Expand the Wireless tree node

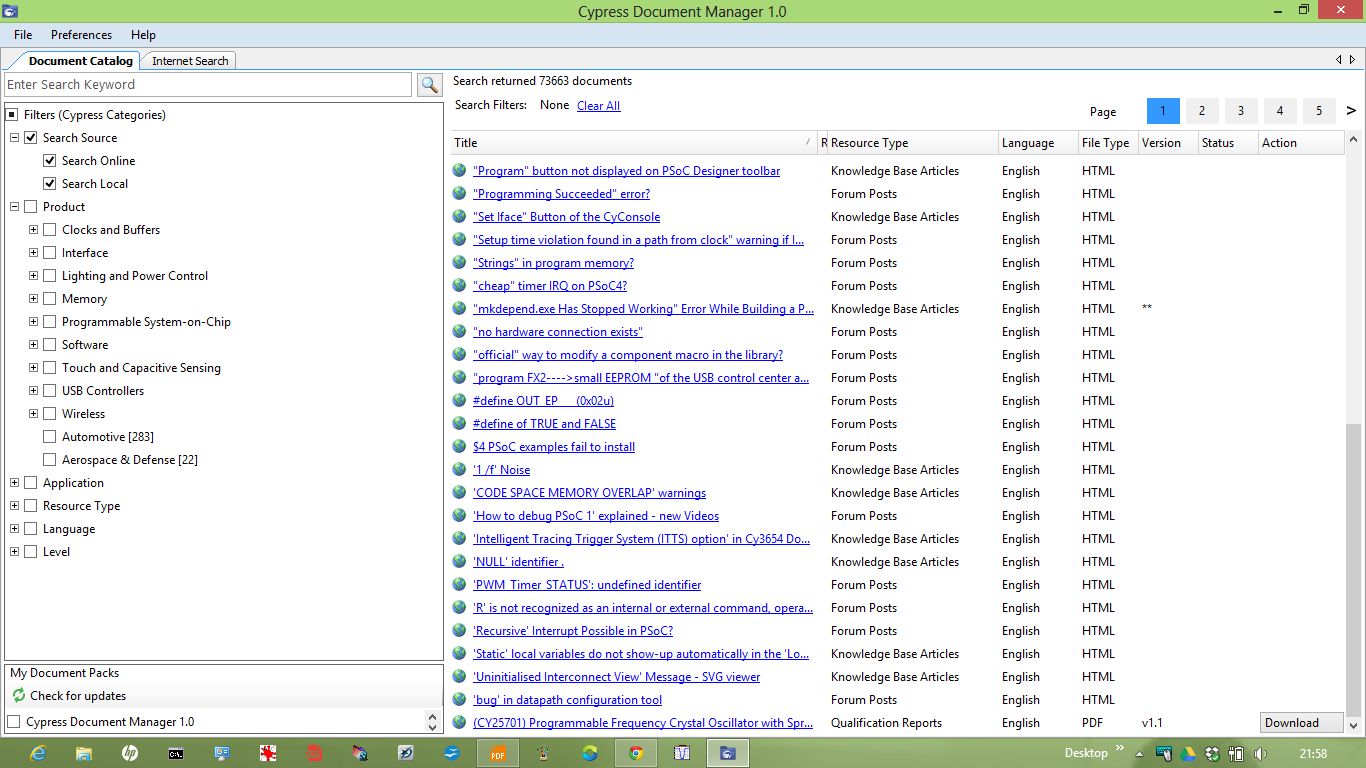[33, 413]
